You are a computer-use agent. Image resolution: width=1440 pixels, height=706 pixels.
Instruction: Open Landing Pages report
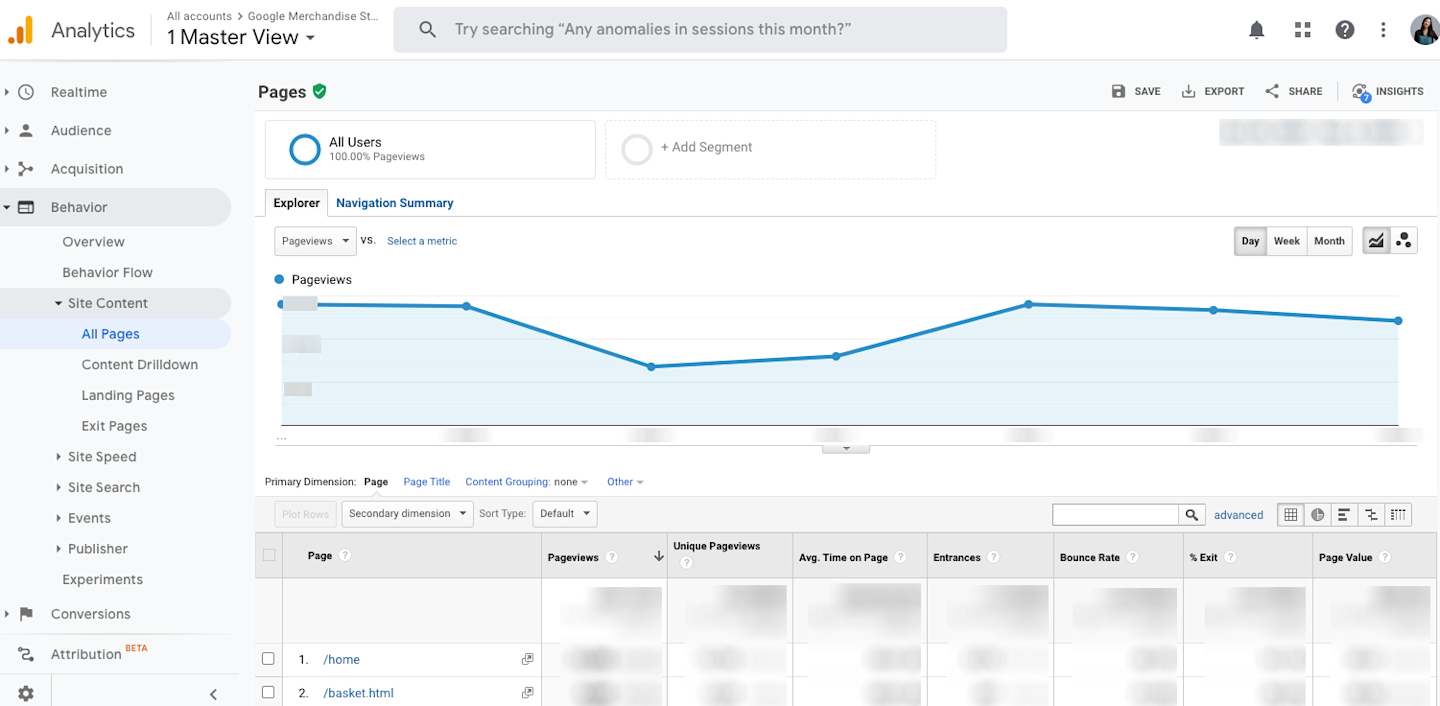128,396
